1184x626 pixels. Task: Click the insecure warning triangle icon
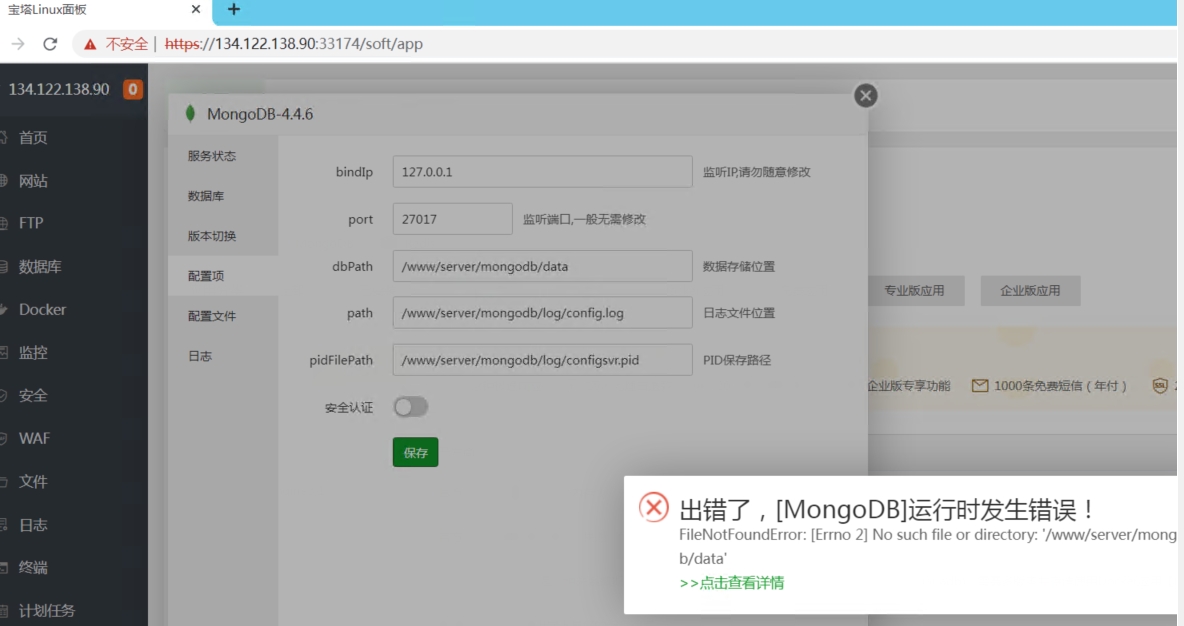coord(91,44)
